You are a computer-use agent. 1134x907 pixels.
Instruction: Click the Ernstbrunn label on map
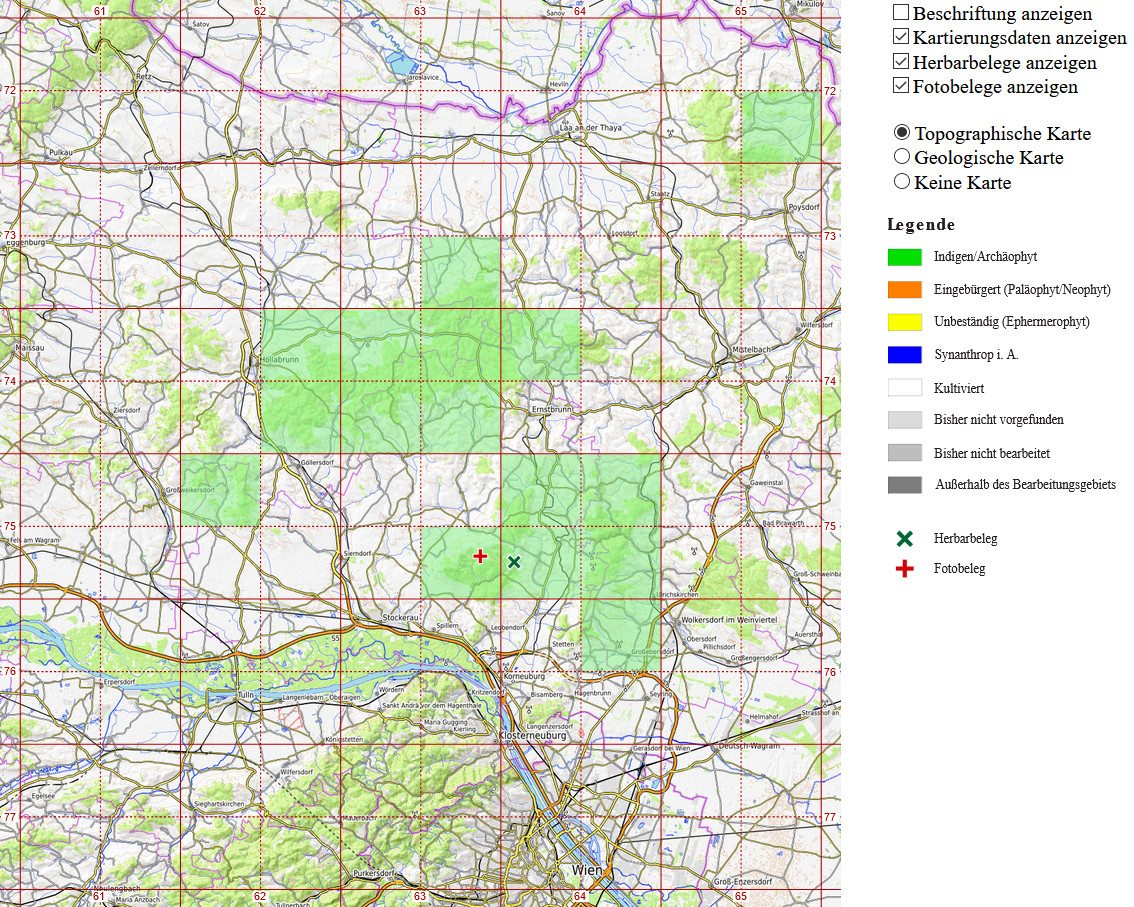(552, 409)
